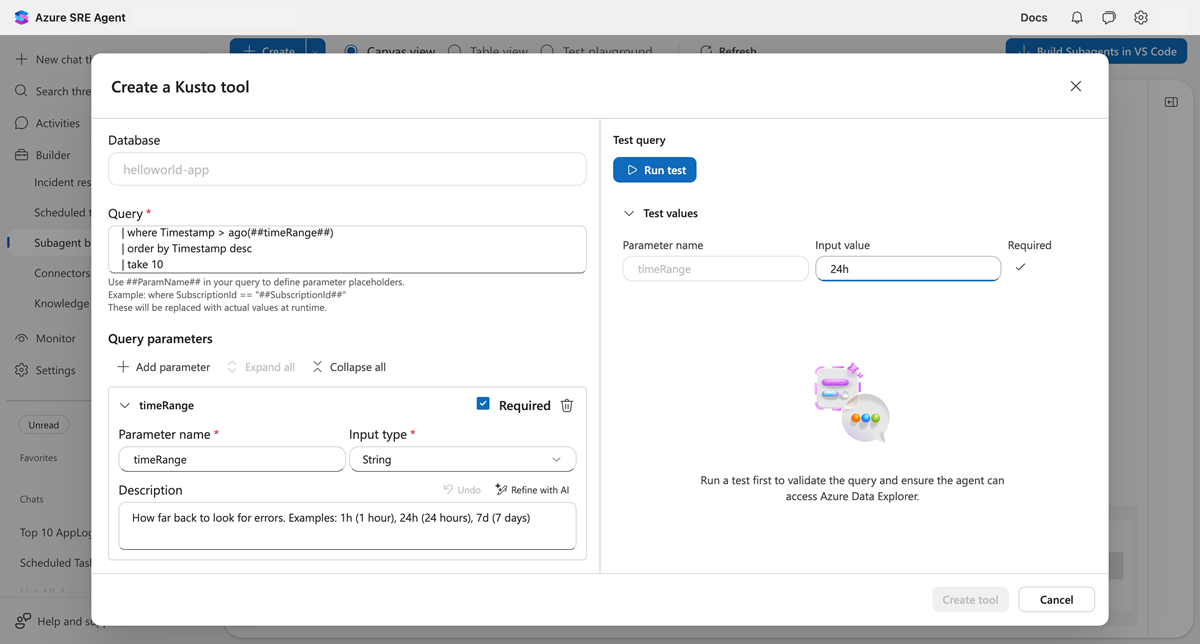Viewport: 1200px width, 644px height.
Task: Click the Monitor eye icon in sidebar
Action: 22,338
